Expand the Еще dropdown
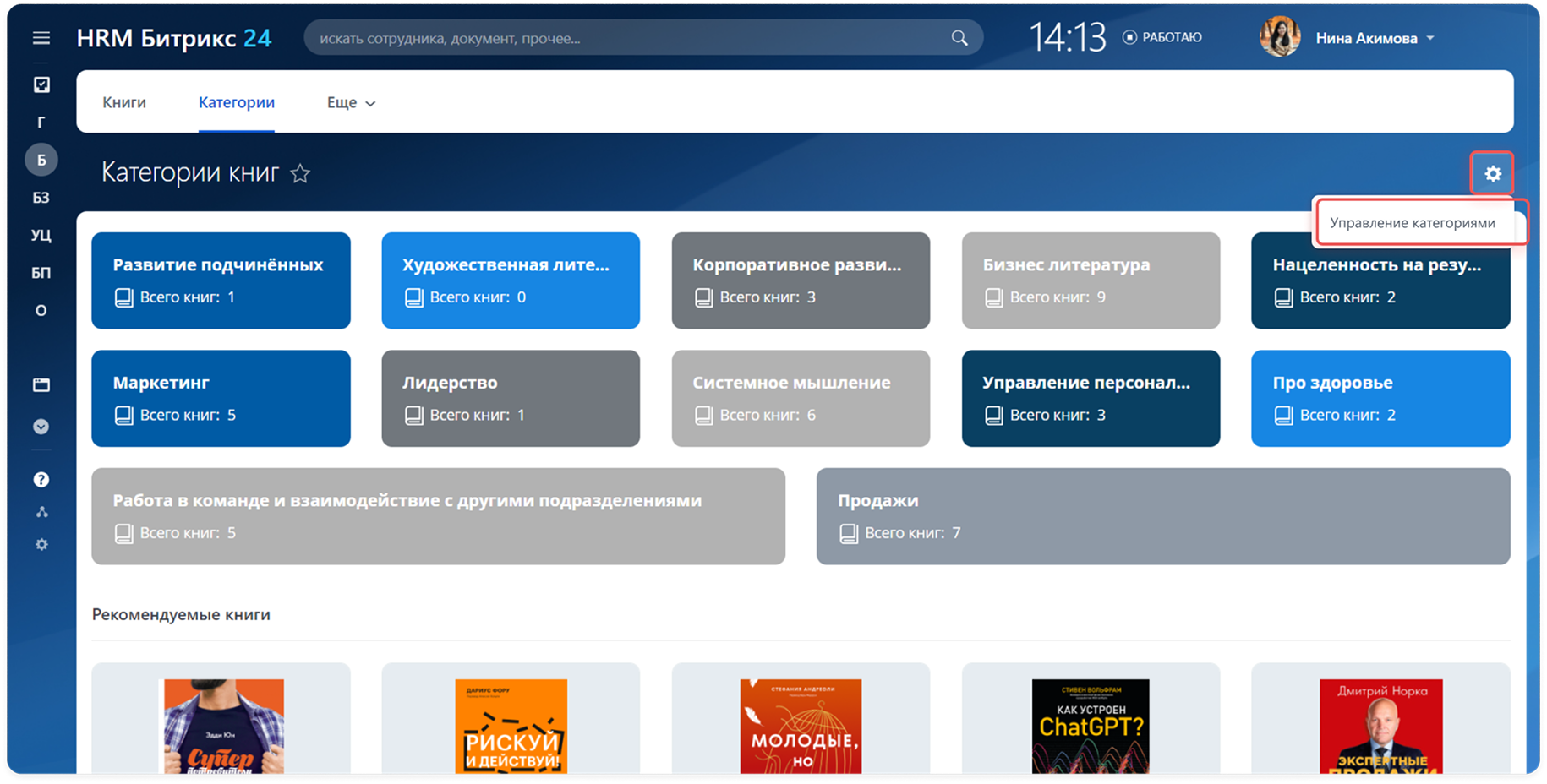This screenshot has width=1547, height=784. (351, 102)
